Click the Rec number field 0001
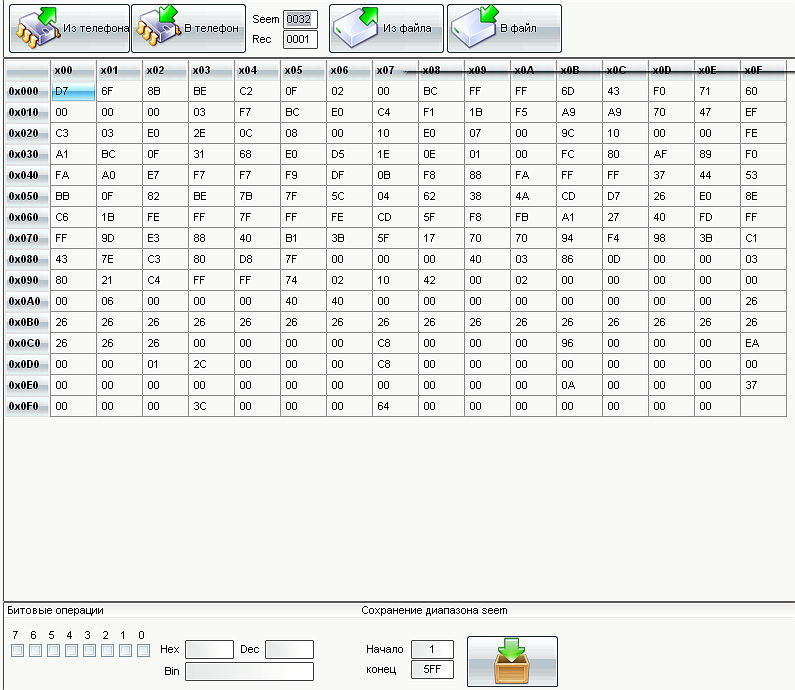 tap(300, 40)
